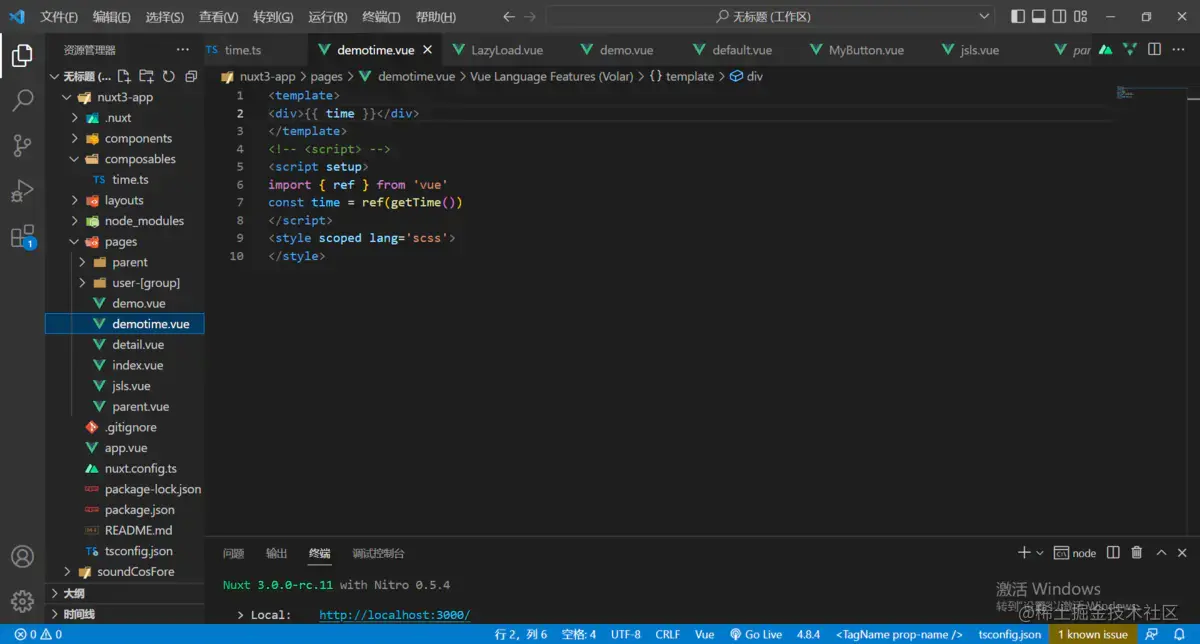Click the feedback icon in status bar

click(1152, 635)
